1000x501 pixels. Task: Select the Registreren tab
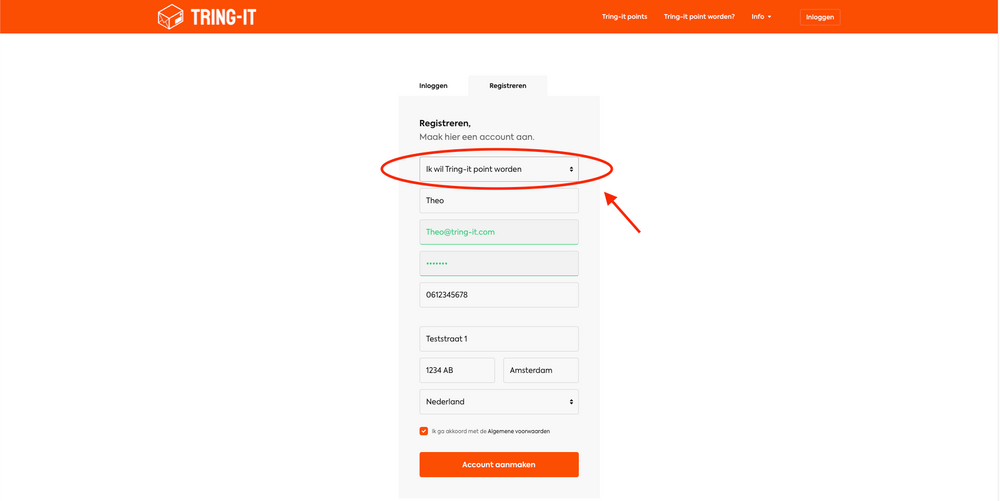pos(508,85)
